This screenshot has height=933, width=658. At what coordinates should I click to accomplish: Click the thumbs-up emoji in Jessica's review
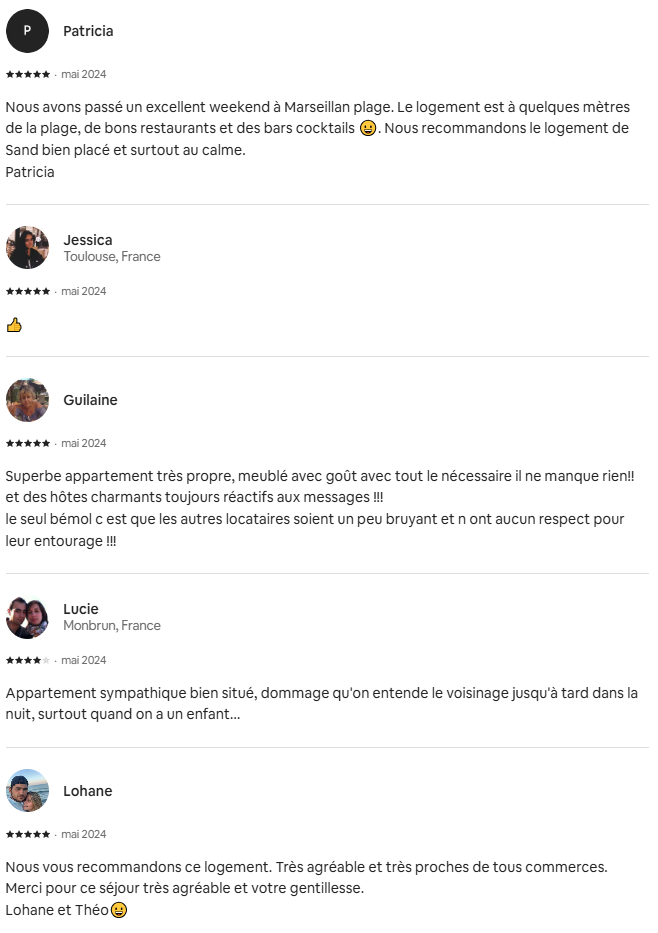coord(14,325)
